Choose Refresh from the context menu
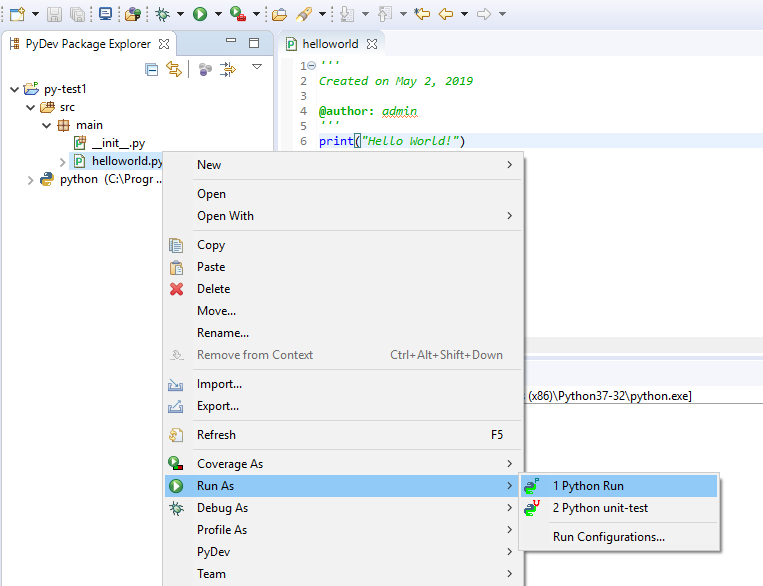Screen dimensions: 763x586 [x=344, y=435]
